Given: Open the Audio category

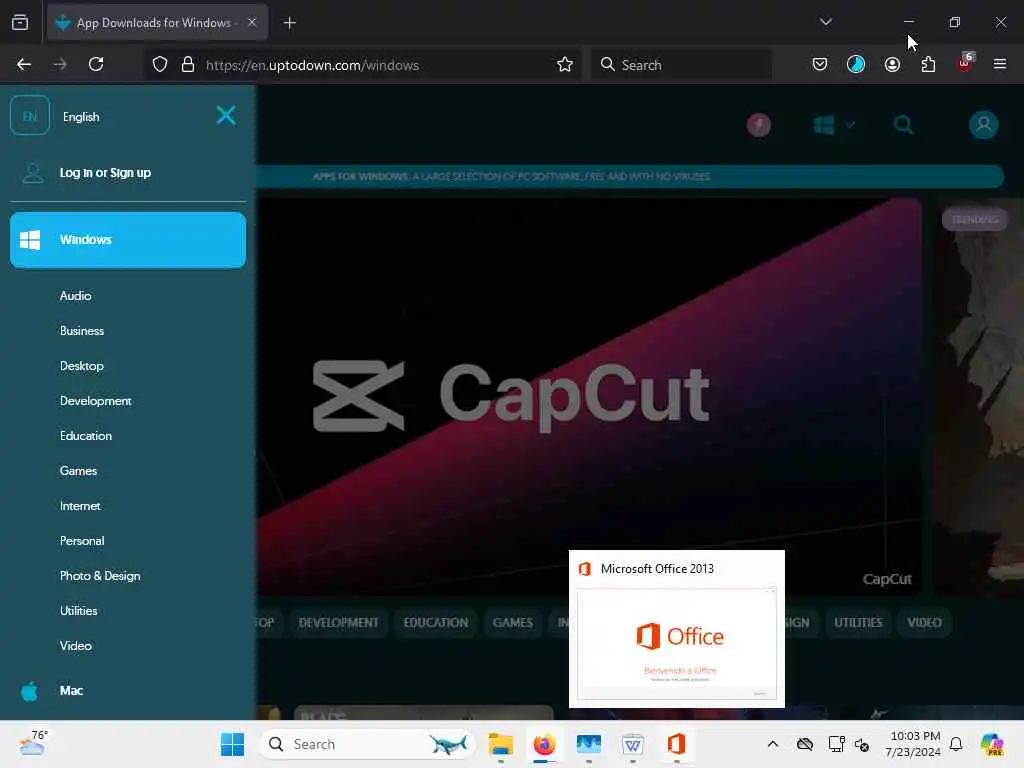Looking at the screenshot, I should click(76, 296).
